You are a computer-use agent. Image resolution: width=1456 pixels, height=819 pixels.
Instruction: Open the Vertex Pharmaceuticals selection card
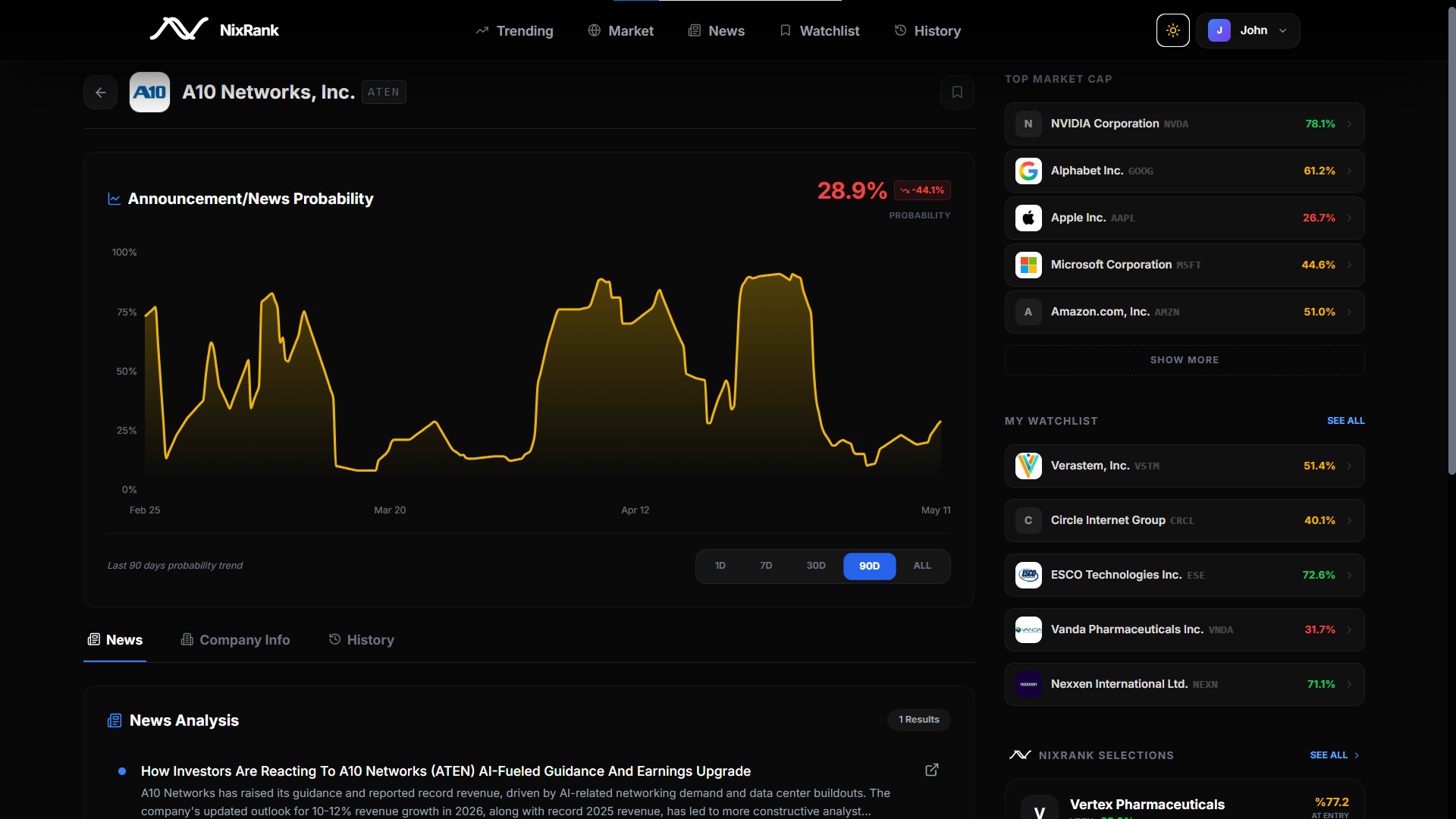coord(1185,800)
